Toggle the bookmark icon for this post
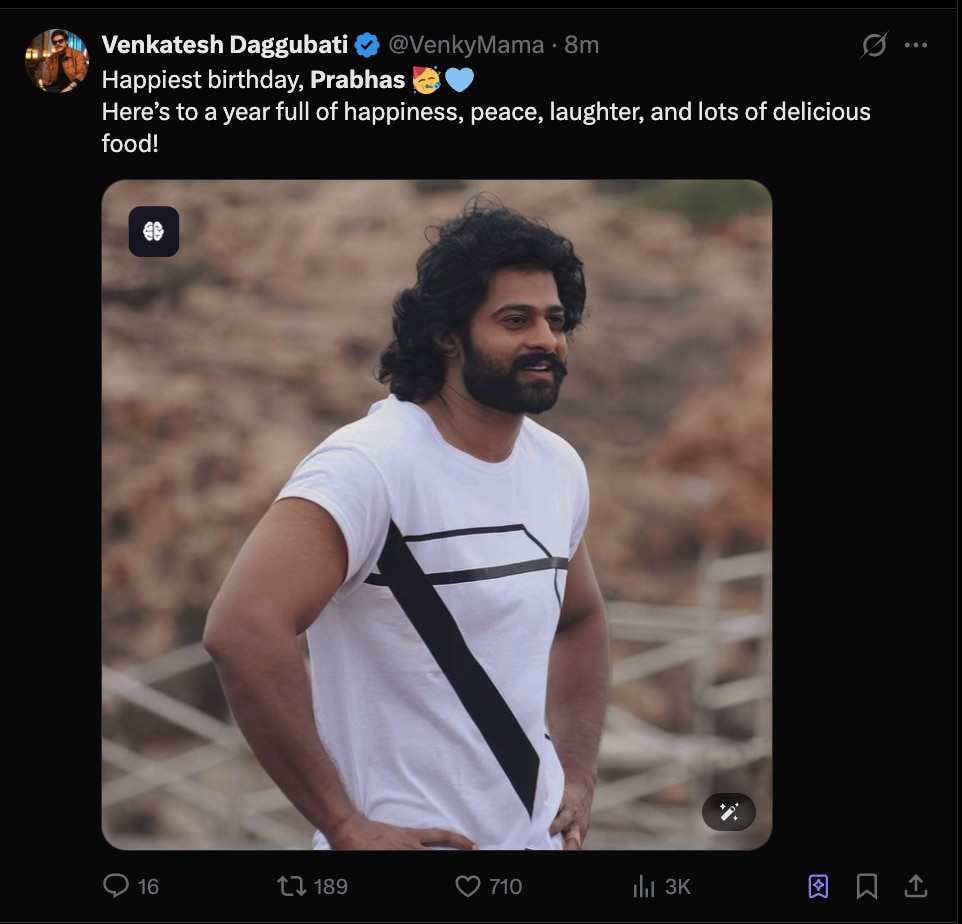This screenshot has width=962, height=924. tap(867, 886)
